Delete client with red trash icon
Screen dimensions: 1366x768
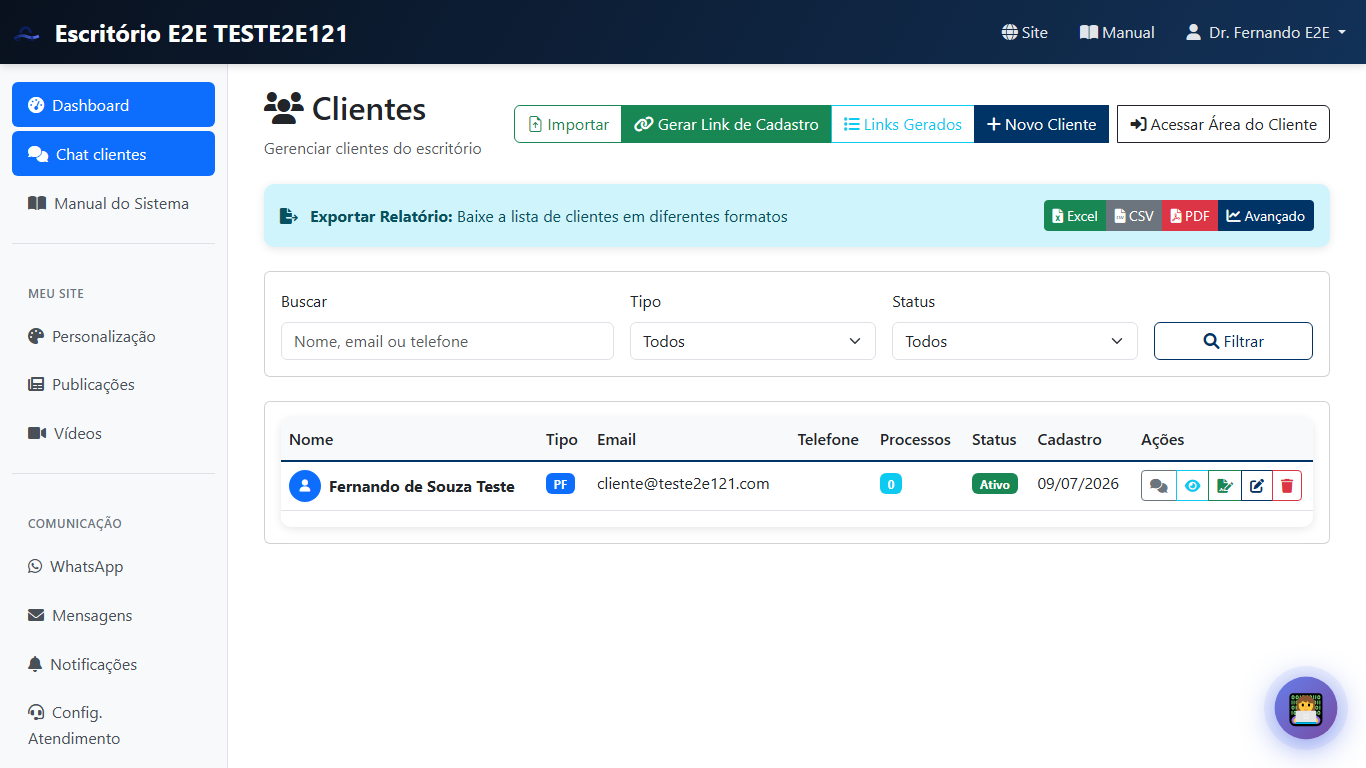click(x=1287, y=486)
